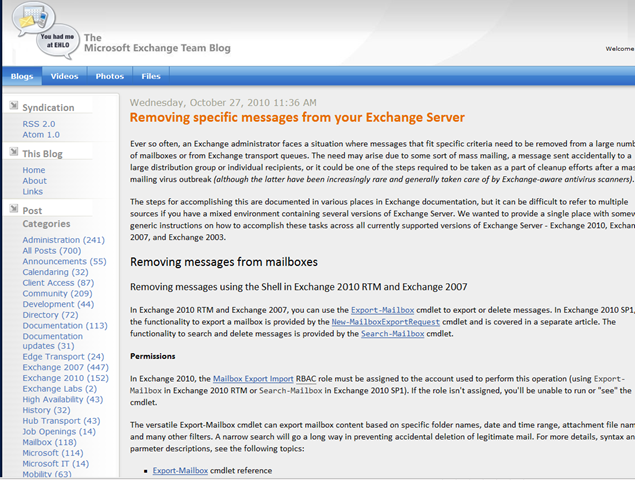Open Calendaring (32) category
The image size is (635, 480).
point(55,272)
